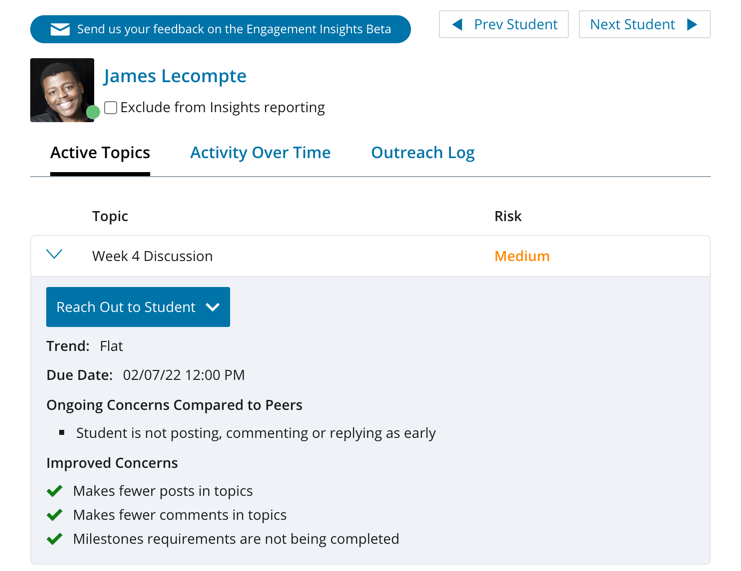Viewport: 741px width, 571px height.
Task: Click James Lecompte's profile photo
Action: pyautogui.click(x=62, y=90)
